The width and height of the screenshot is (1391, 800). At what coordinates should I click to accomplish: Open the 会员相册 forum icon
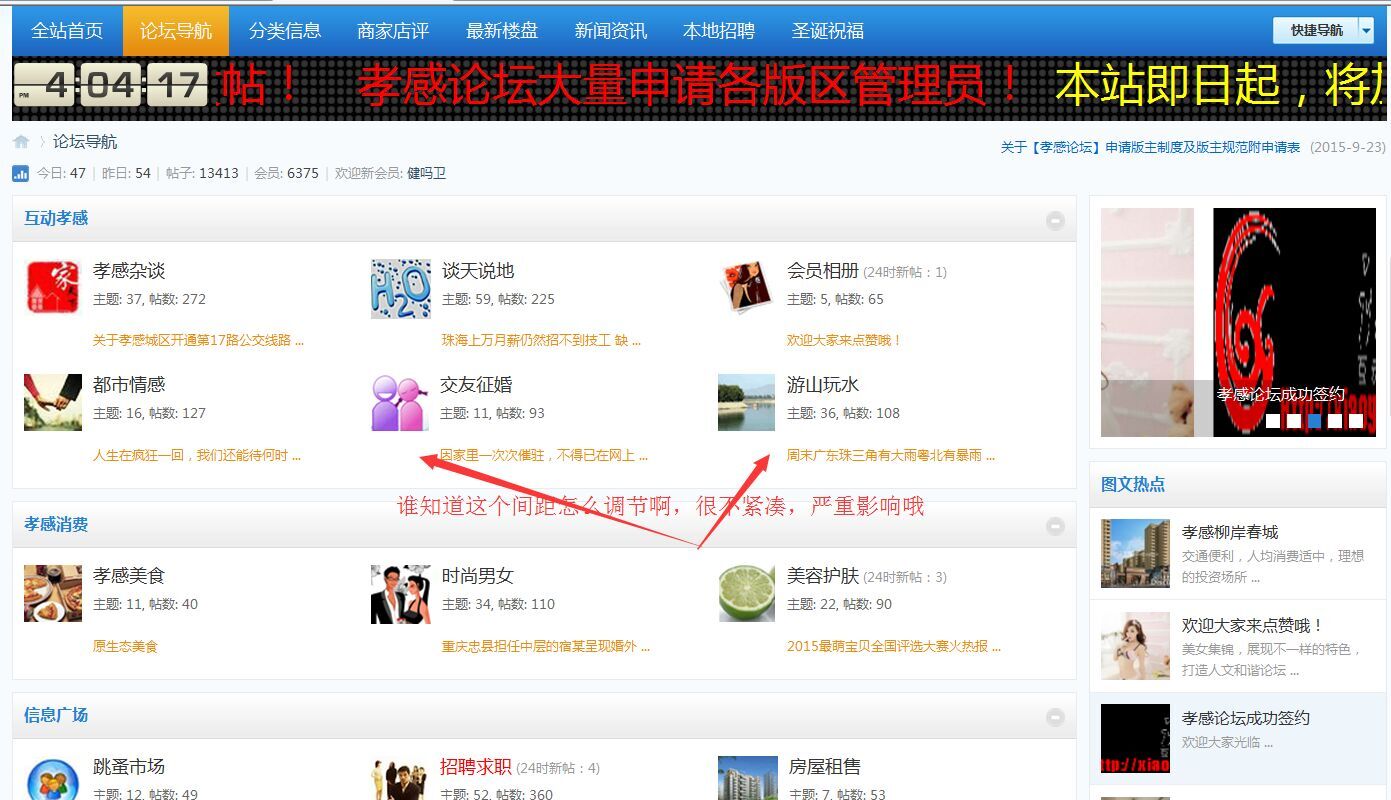[746, 288]
